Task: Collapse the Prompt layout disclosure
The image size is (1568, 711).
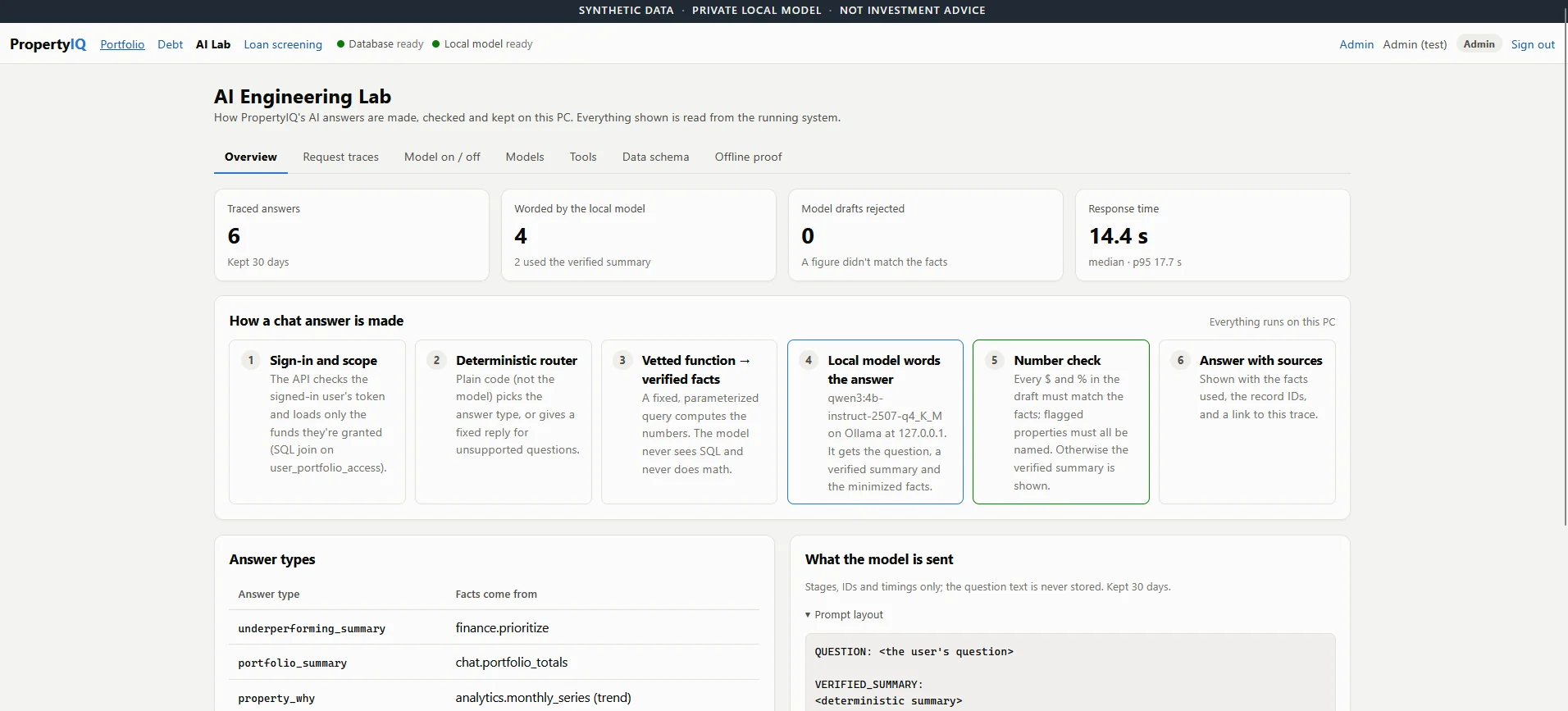Action: point(844,614)
